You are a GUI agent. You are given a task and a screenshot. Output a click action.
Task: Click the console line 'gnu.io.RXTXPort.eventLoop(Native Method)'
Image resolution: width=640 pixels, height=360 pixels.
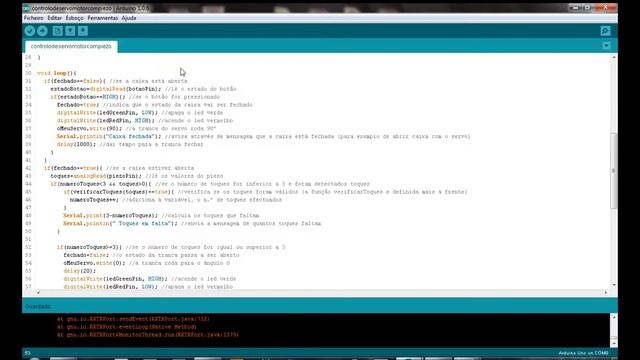pyautogui.click(x=127, y=327)
